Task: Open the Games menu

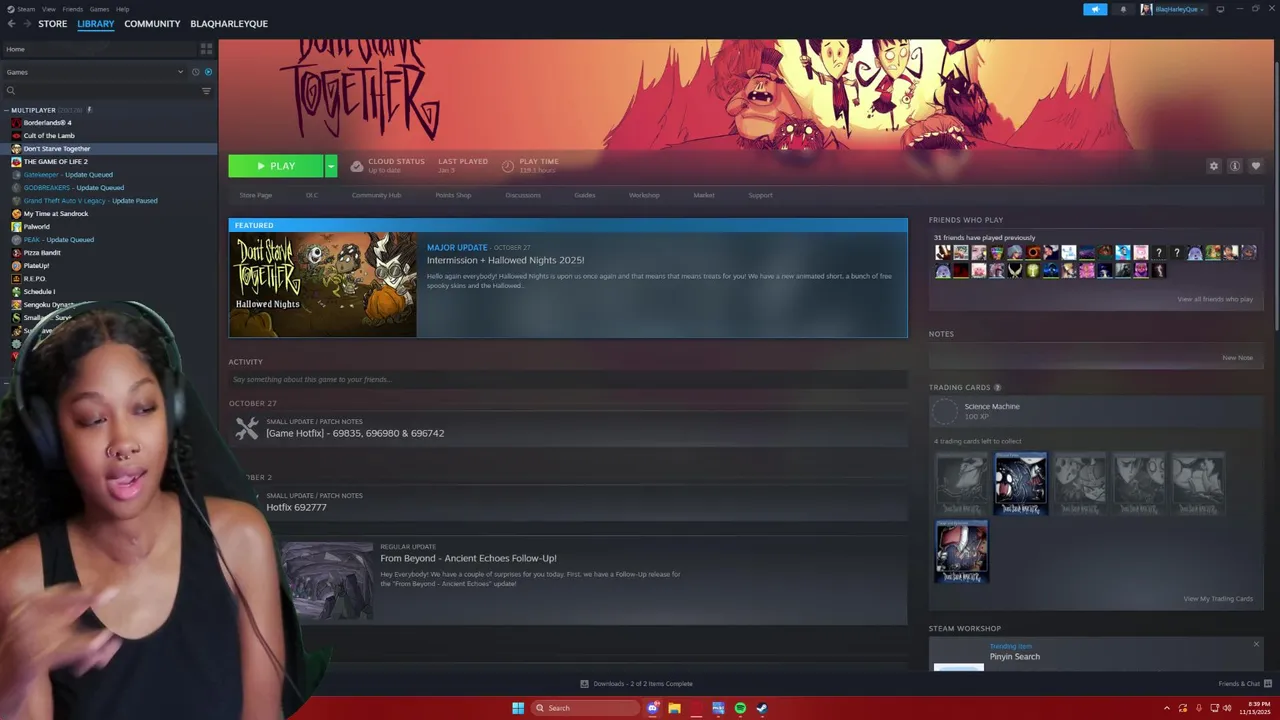Action: tap(99, 9)
